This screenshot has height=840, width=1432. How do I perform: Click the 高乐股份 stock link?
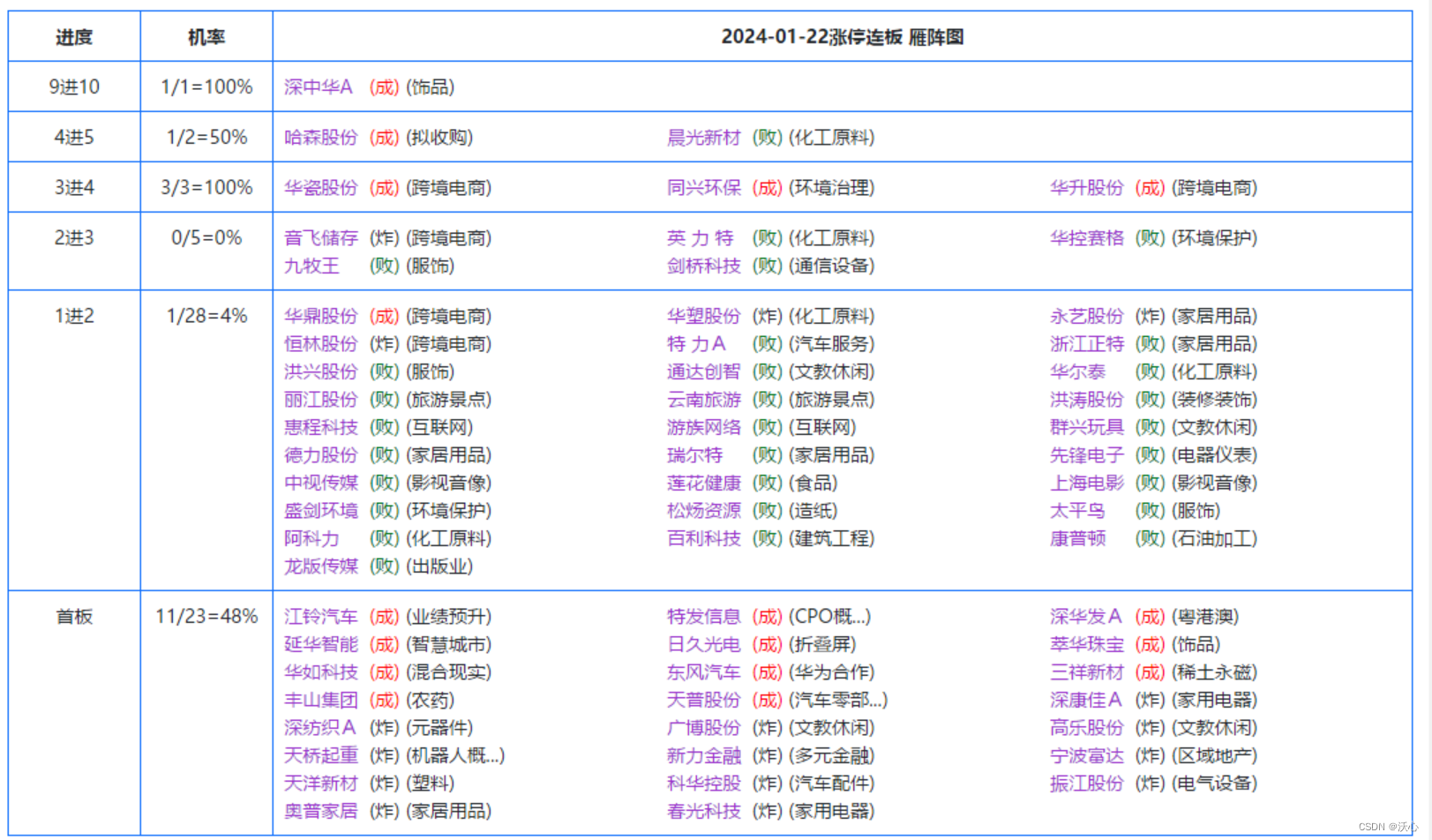1087,728
